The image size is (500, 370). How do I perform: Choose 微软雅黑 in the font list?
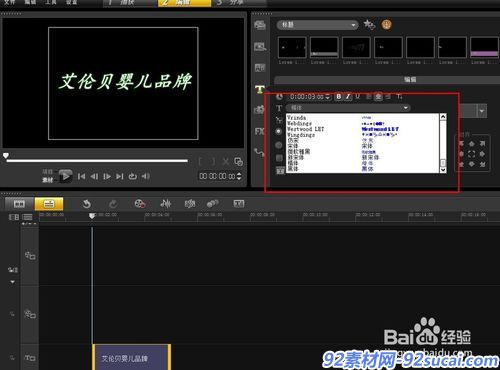click(363, 152)
